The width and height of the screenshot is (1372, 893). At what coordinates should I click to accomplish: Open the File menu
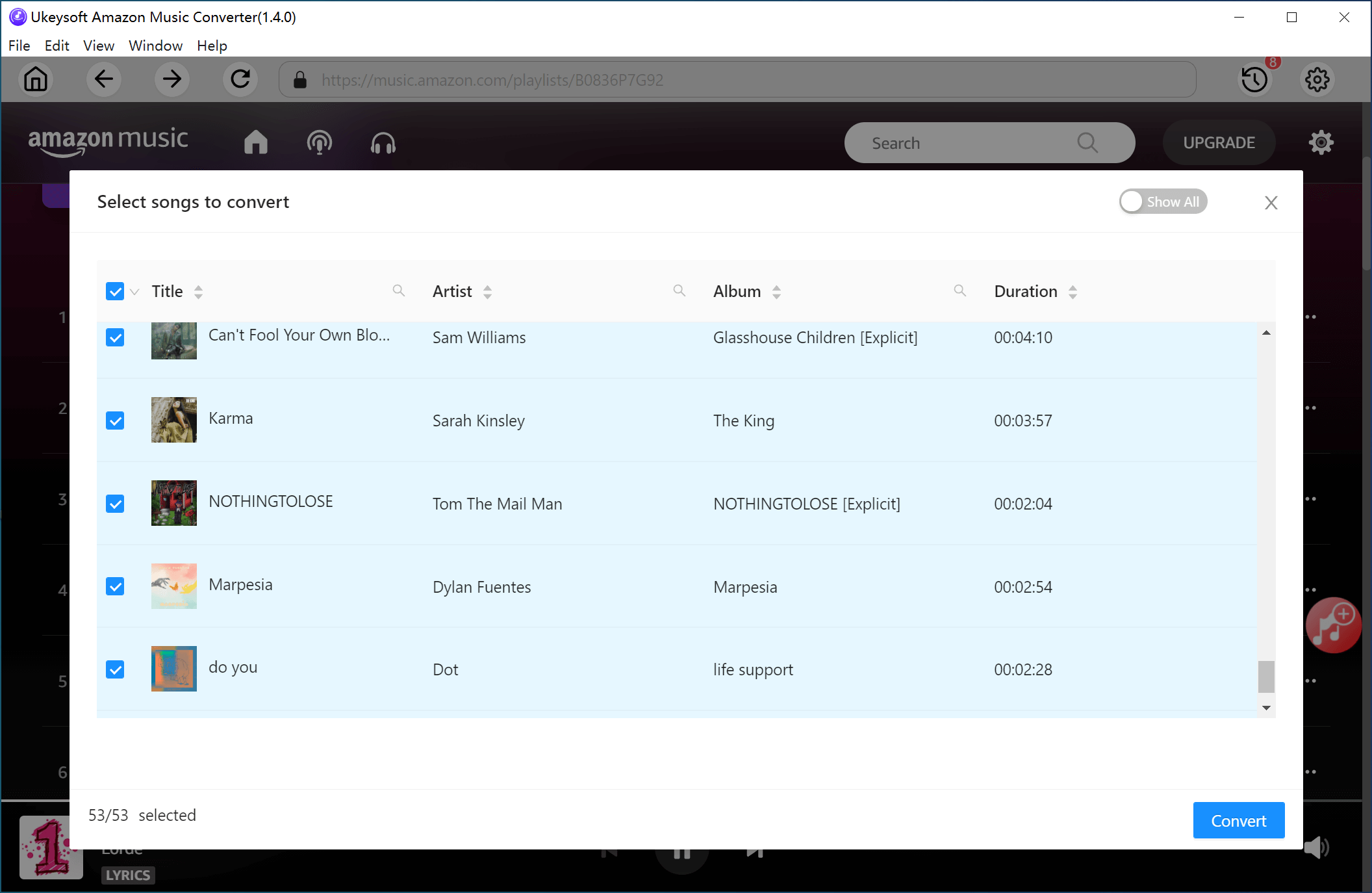tap(19, 45)
